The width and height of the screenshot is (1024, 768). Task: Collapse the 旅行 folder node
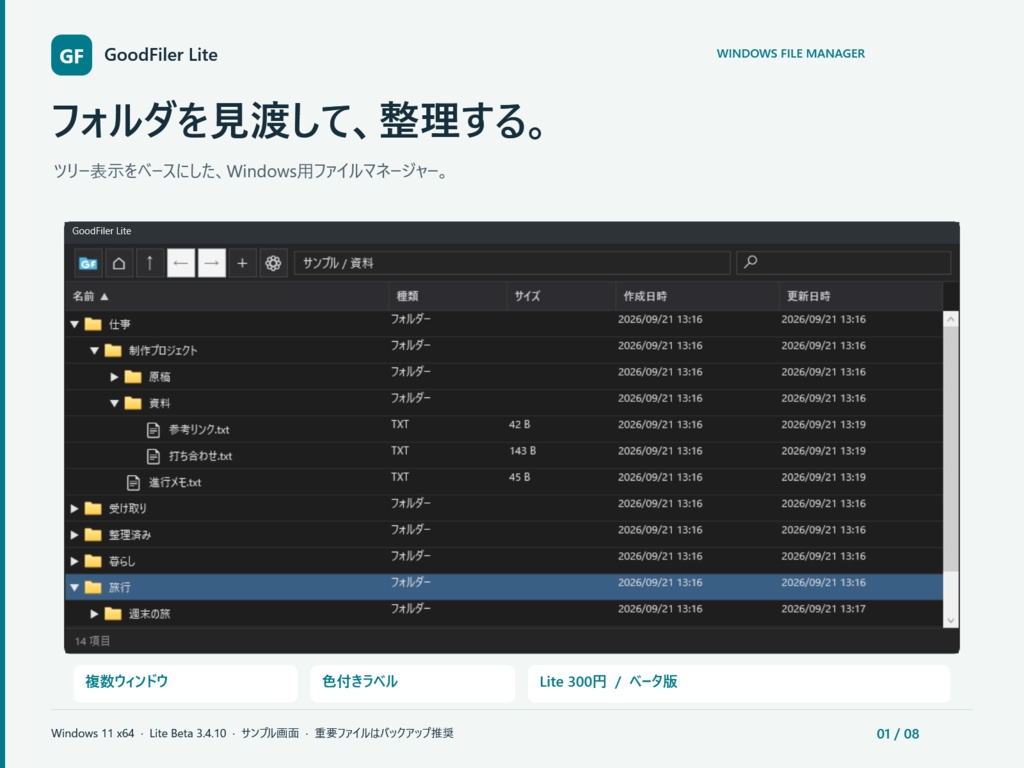pos(74,588)
